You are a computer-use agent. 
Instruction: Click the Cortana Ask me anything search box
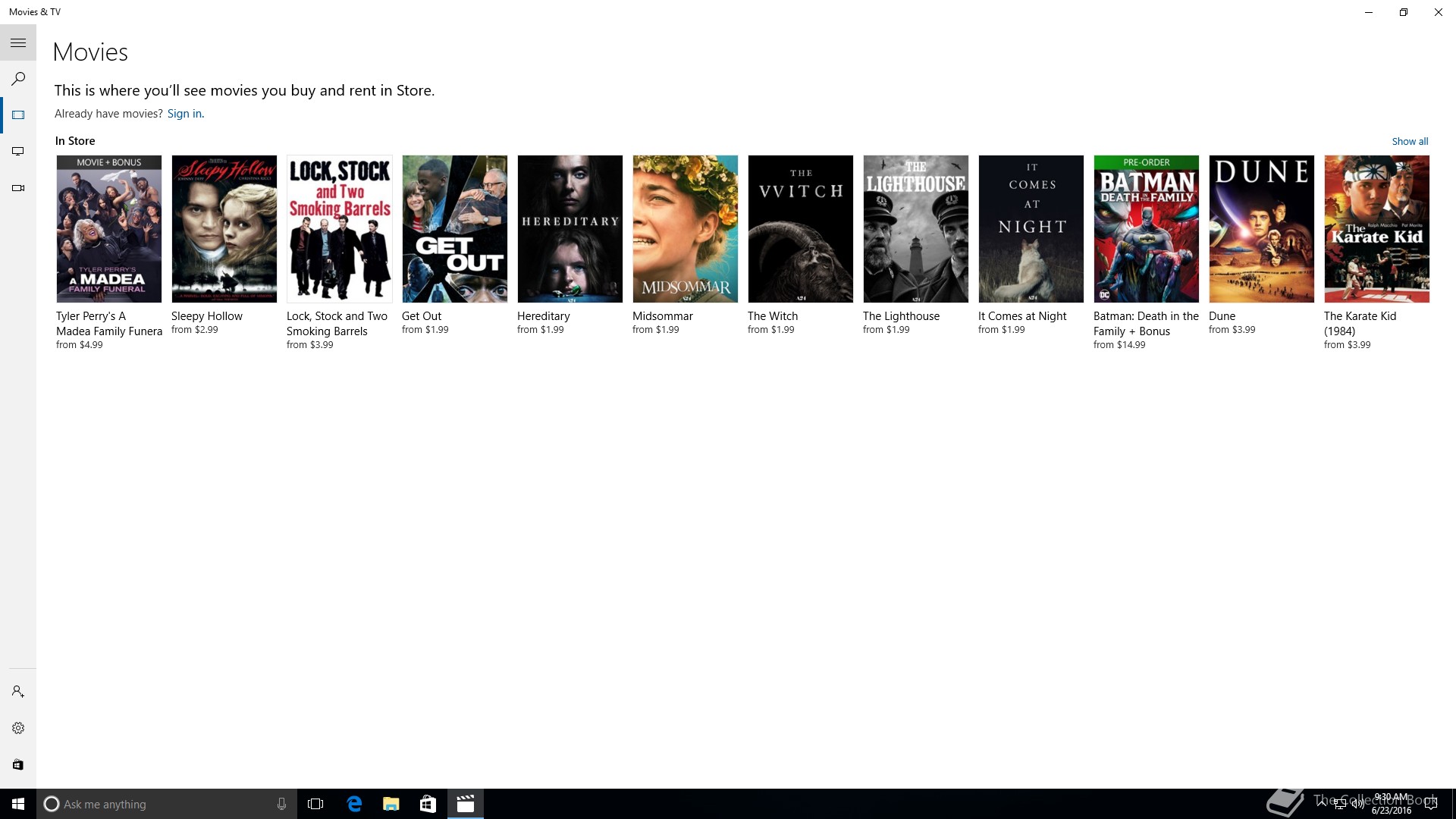pos(166,804)
